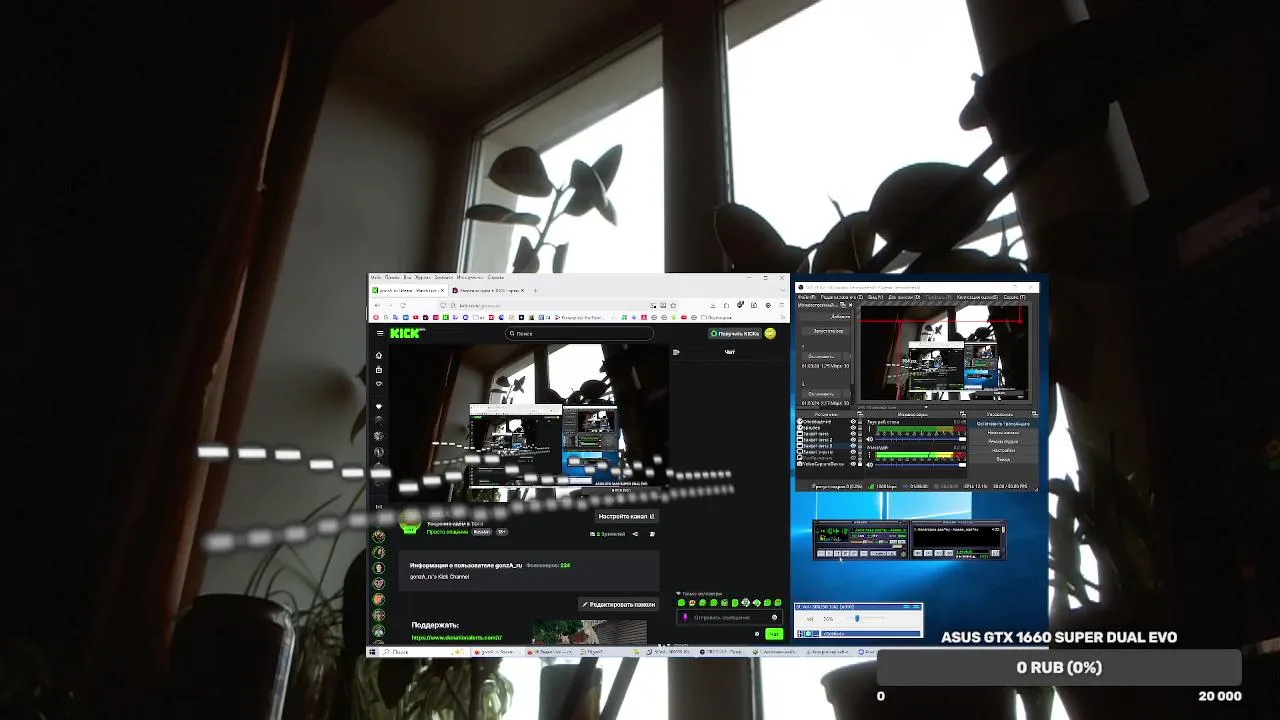The image size is (1280, 720).
Task: Adjust the vol slider in small window
Action: 866,619
